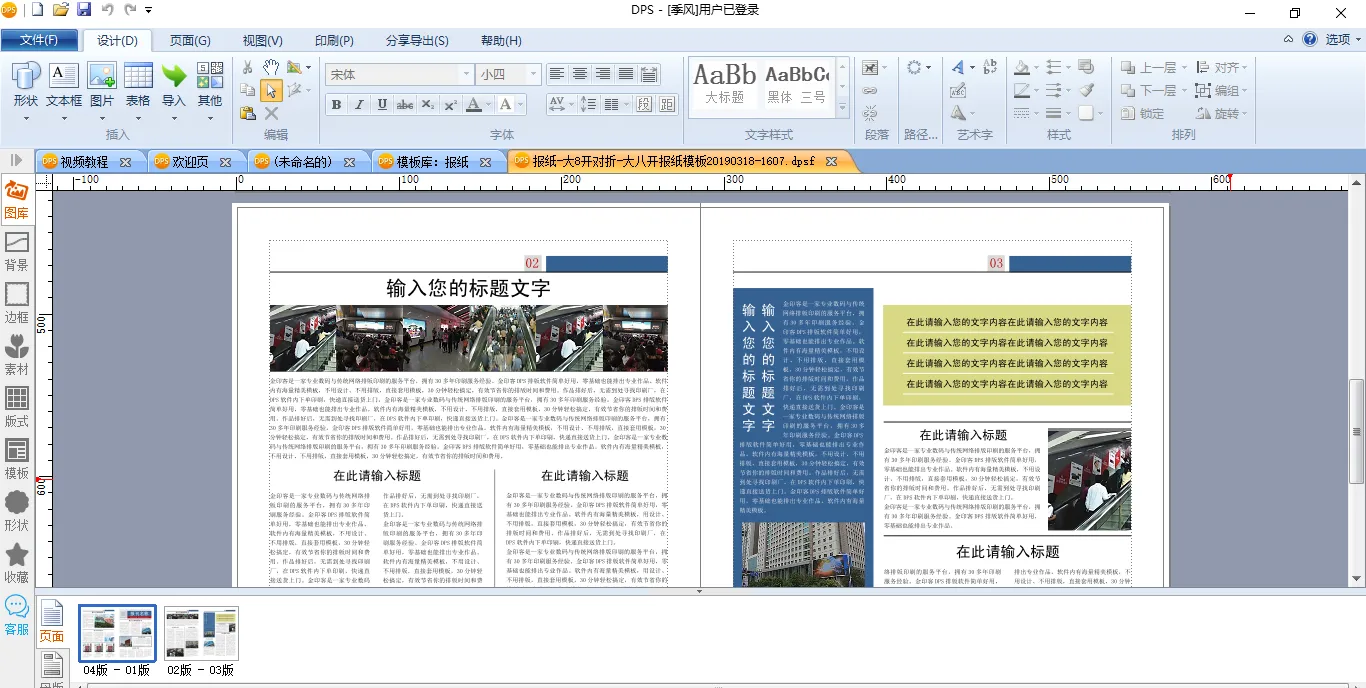
Task: Open the 宋体 font family dropdown
Action: tap(466, 75)
